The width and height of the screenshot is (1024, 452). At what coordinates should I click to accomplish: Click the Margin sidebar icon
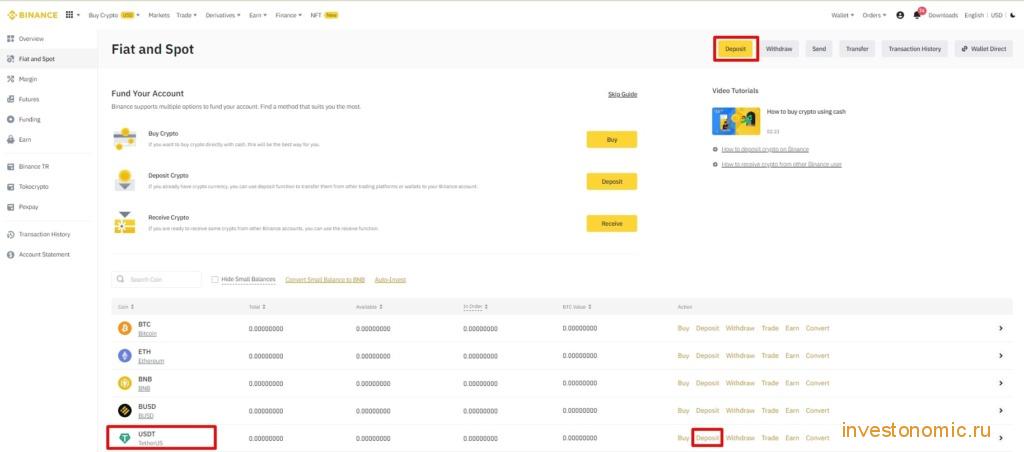tap(10, 79)
